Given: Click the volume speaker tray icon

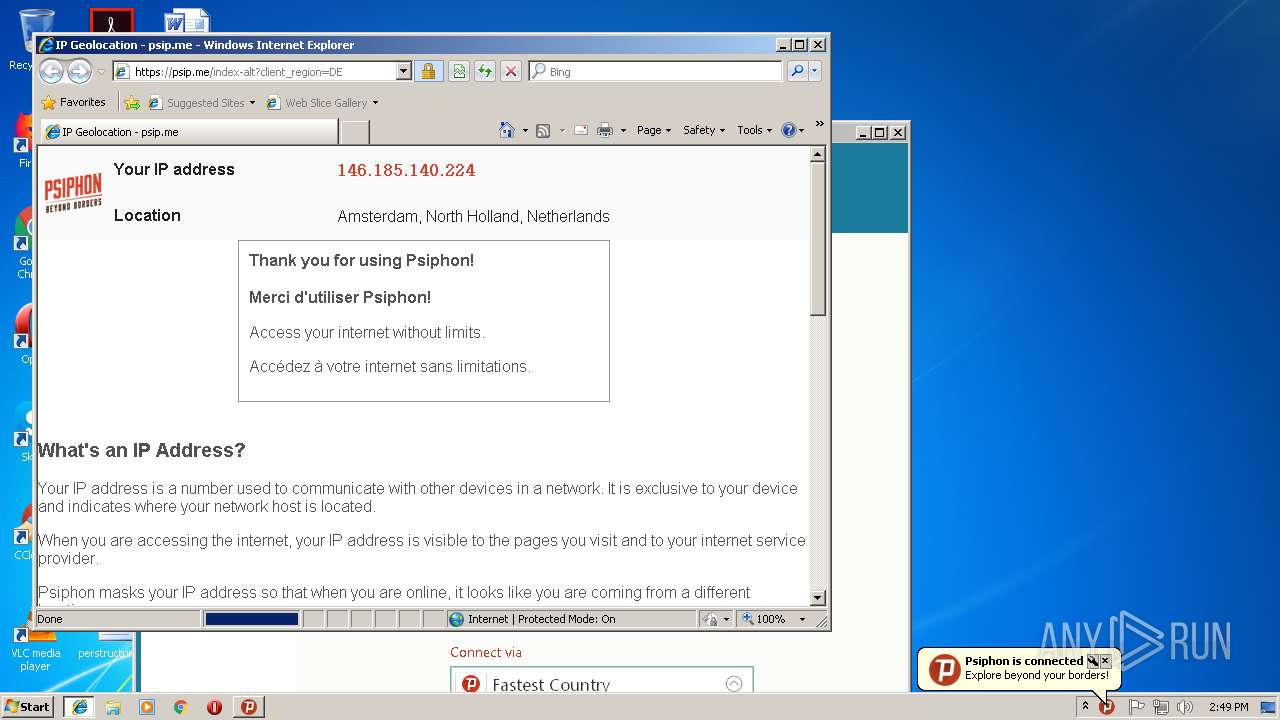Looking at the screenshot, I should [1186, 707].
